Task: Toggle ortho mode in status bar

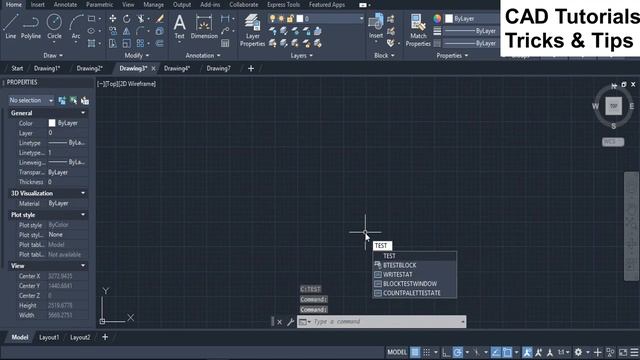Action: click(x=446, y=352)
